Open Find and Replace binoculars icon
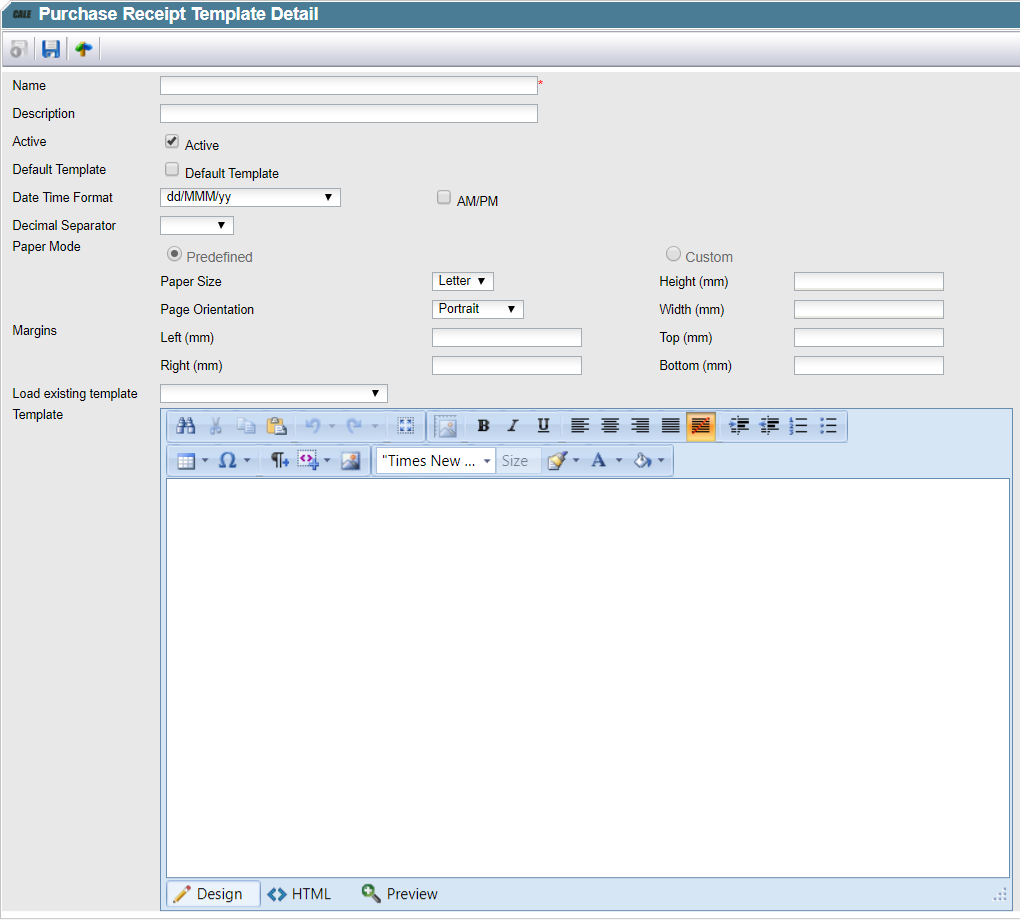This screenshot has width=1020, height=920. tap(185, 426)
